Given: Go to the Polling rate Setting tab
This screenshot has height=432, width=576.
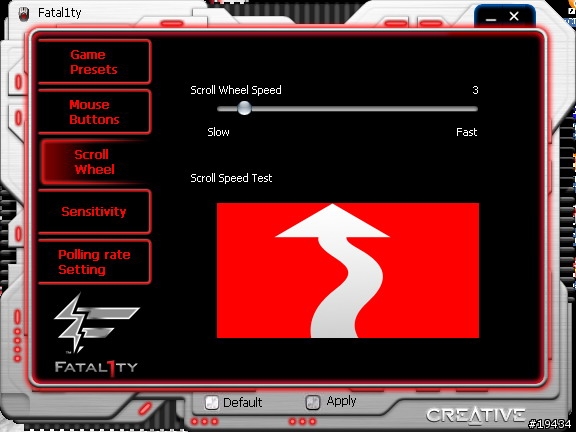Looking at the screenshot, I should click(94, 262).
